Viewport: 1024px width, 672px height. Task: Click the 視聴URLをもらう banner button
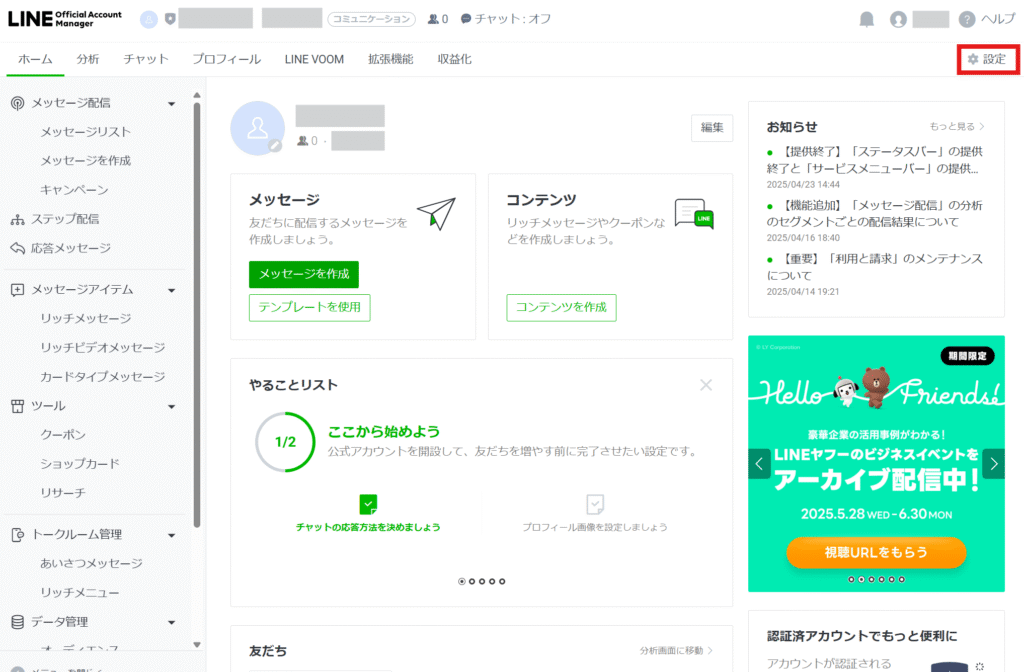876,552
